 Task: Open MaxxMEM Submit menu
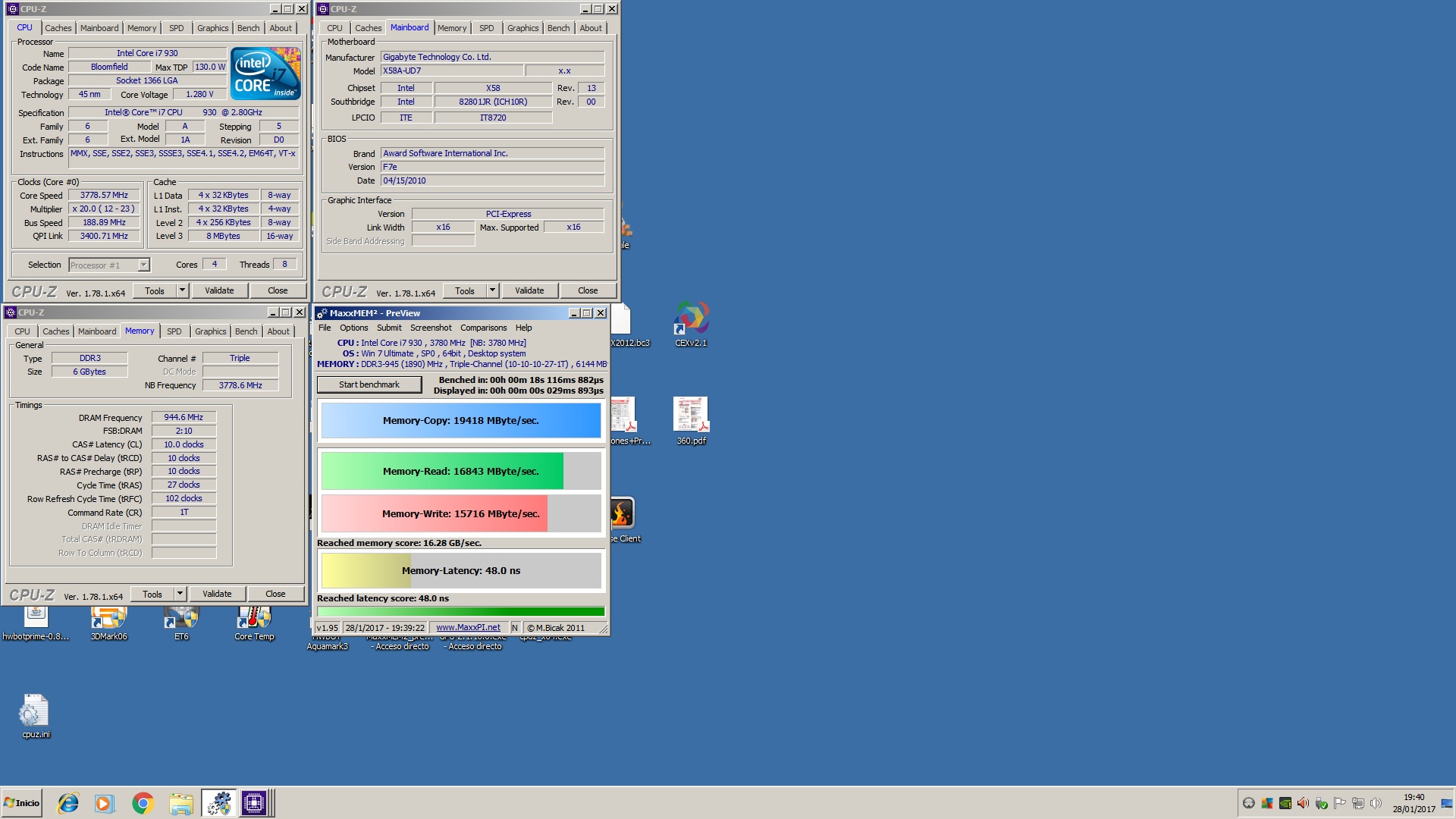(x=389, y=328)
